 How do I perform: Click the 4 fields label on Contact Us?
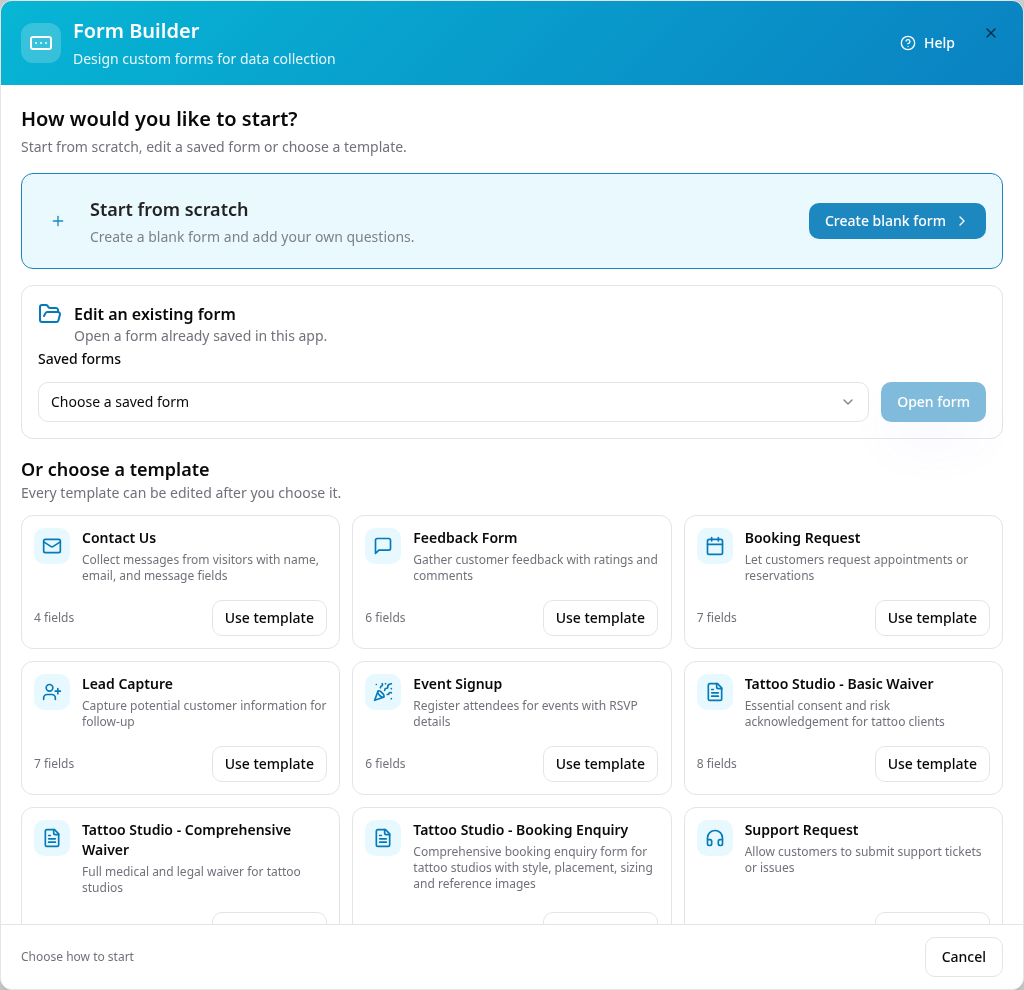pyautogui.click(x=54, y=618)
